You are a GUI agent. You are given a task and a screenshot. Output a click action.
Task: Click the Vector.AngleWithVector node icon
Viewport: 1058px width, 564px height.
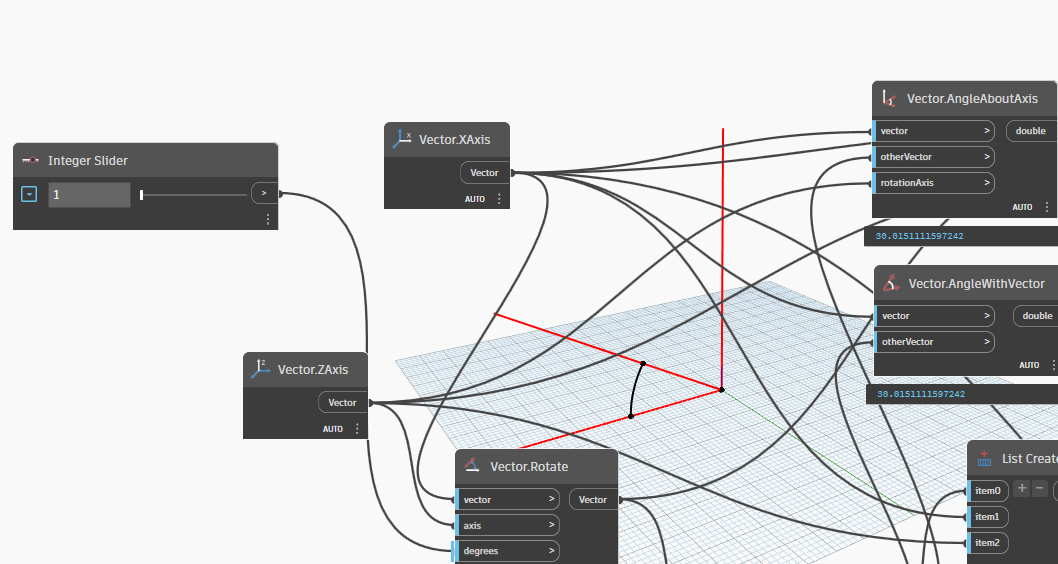click(891, 284)
